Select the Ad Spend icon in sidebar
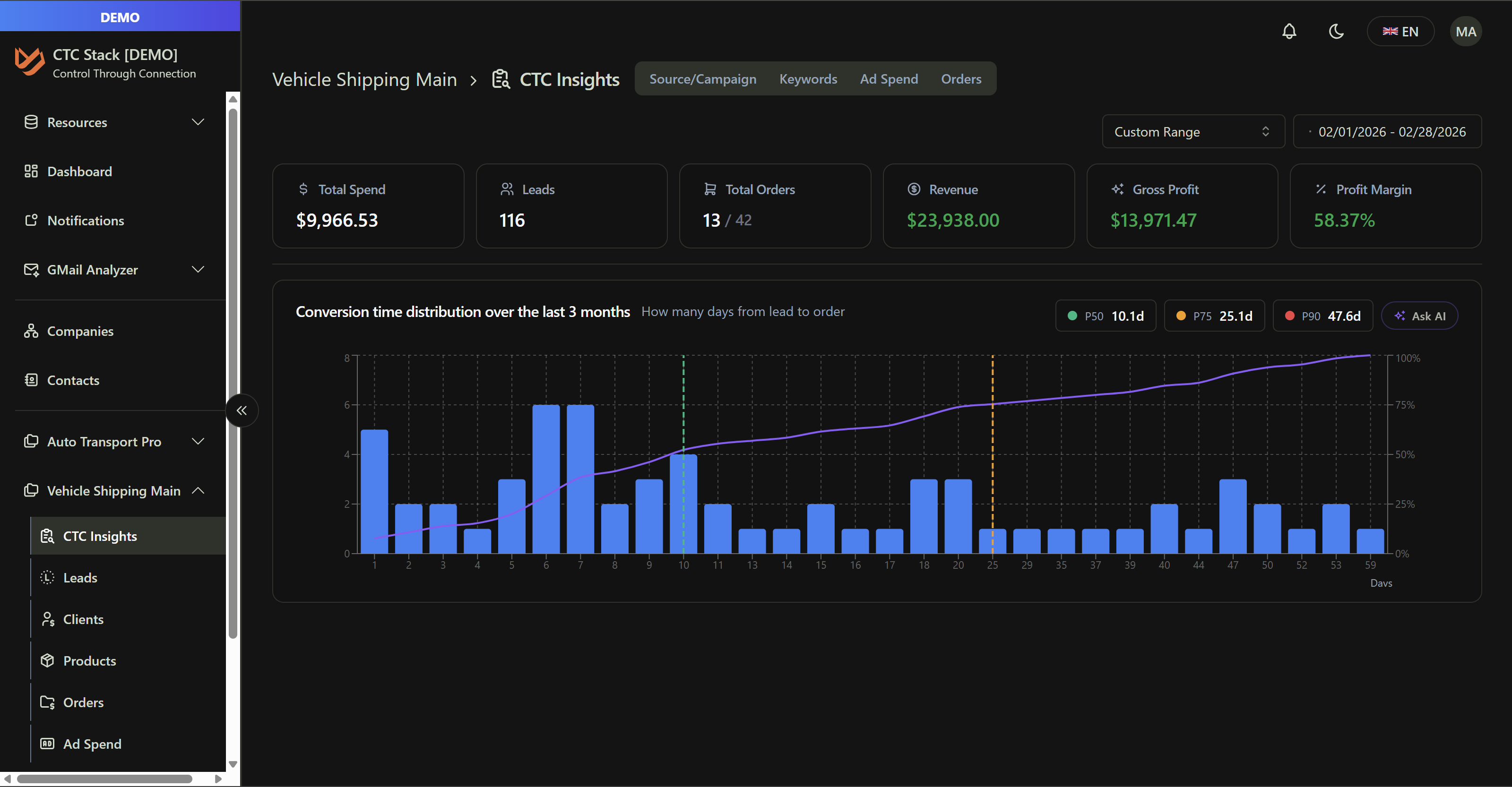The image size is (1512, 787). point(47,744)
